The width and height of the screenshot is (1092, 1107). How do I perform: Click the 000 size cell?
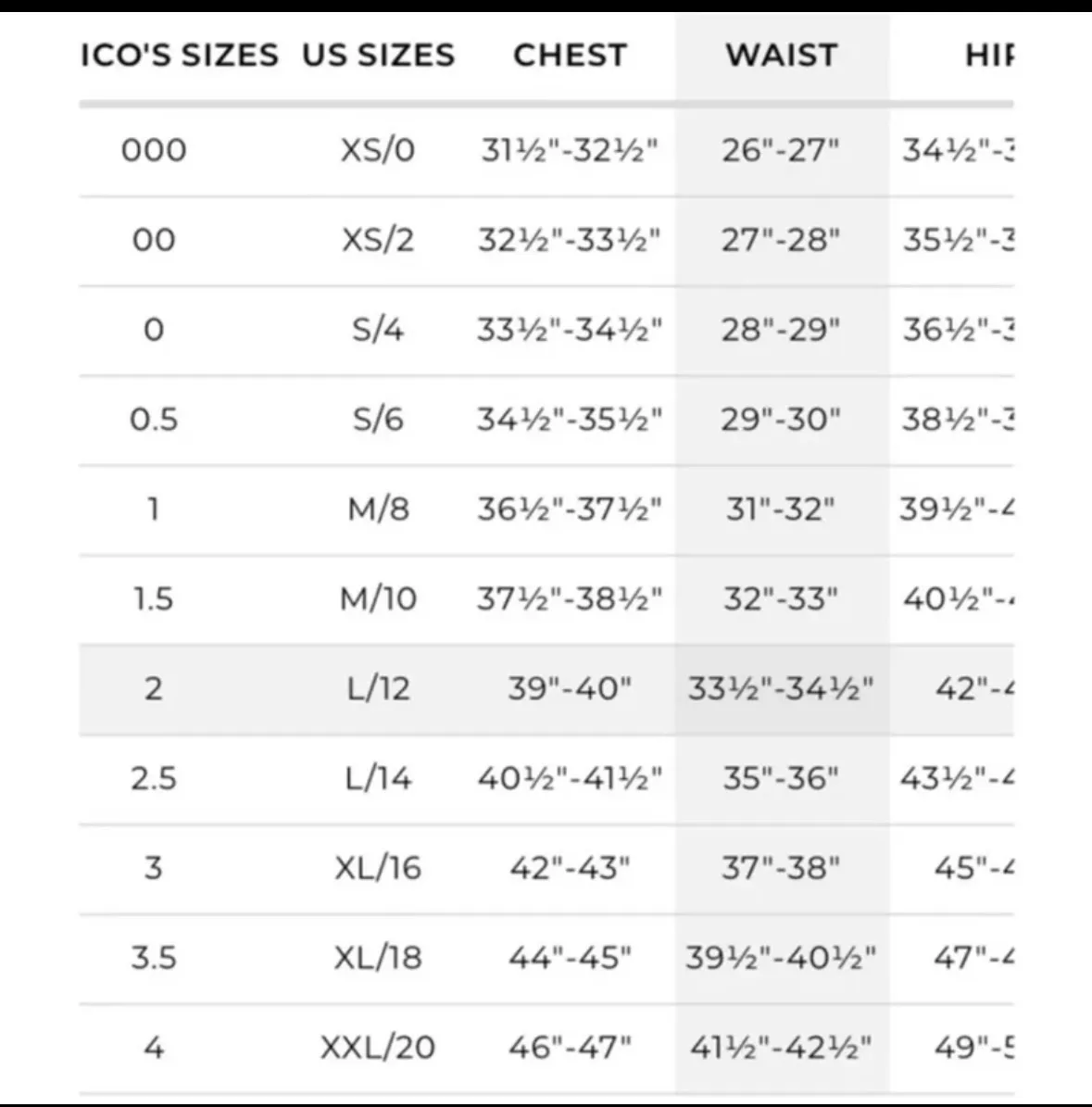pos(154,149)
